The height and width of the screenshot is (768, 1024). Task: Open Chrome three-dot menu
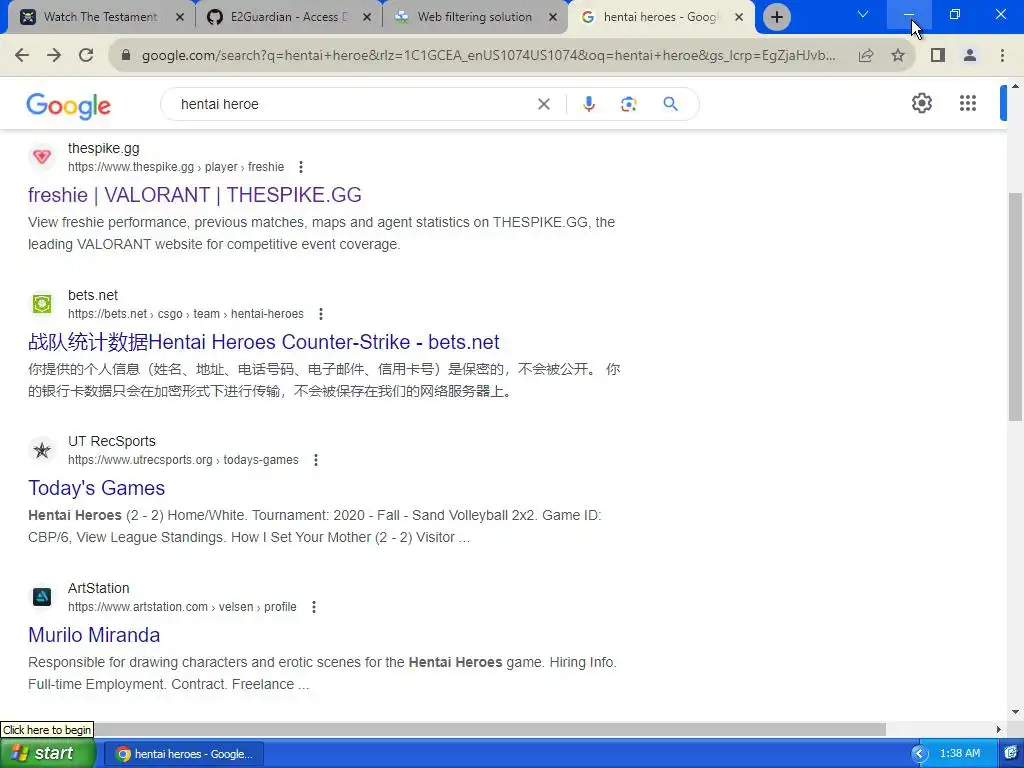point(1002,56)
